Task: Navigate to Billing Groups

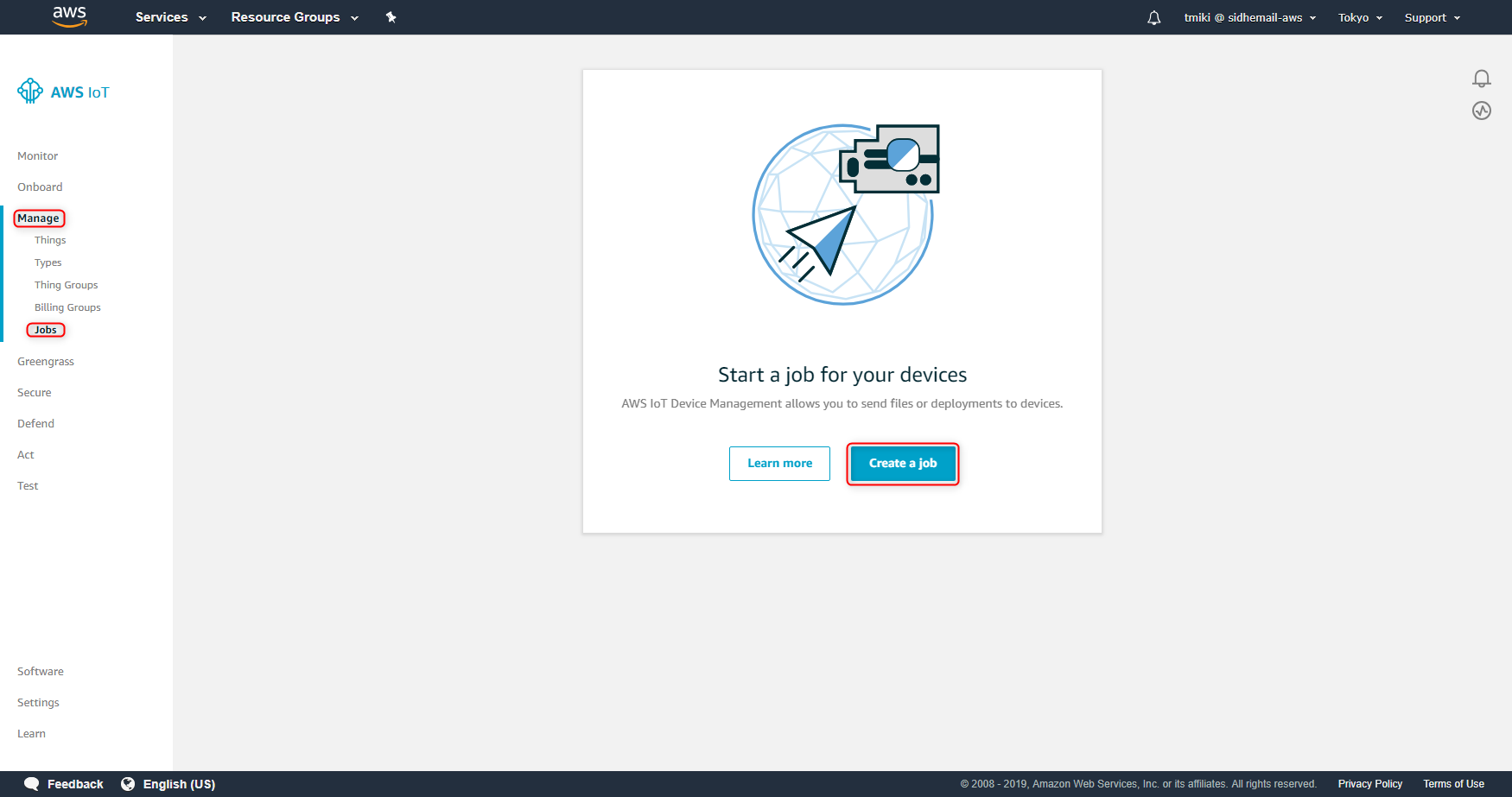Action: (67, 307)
